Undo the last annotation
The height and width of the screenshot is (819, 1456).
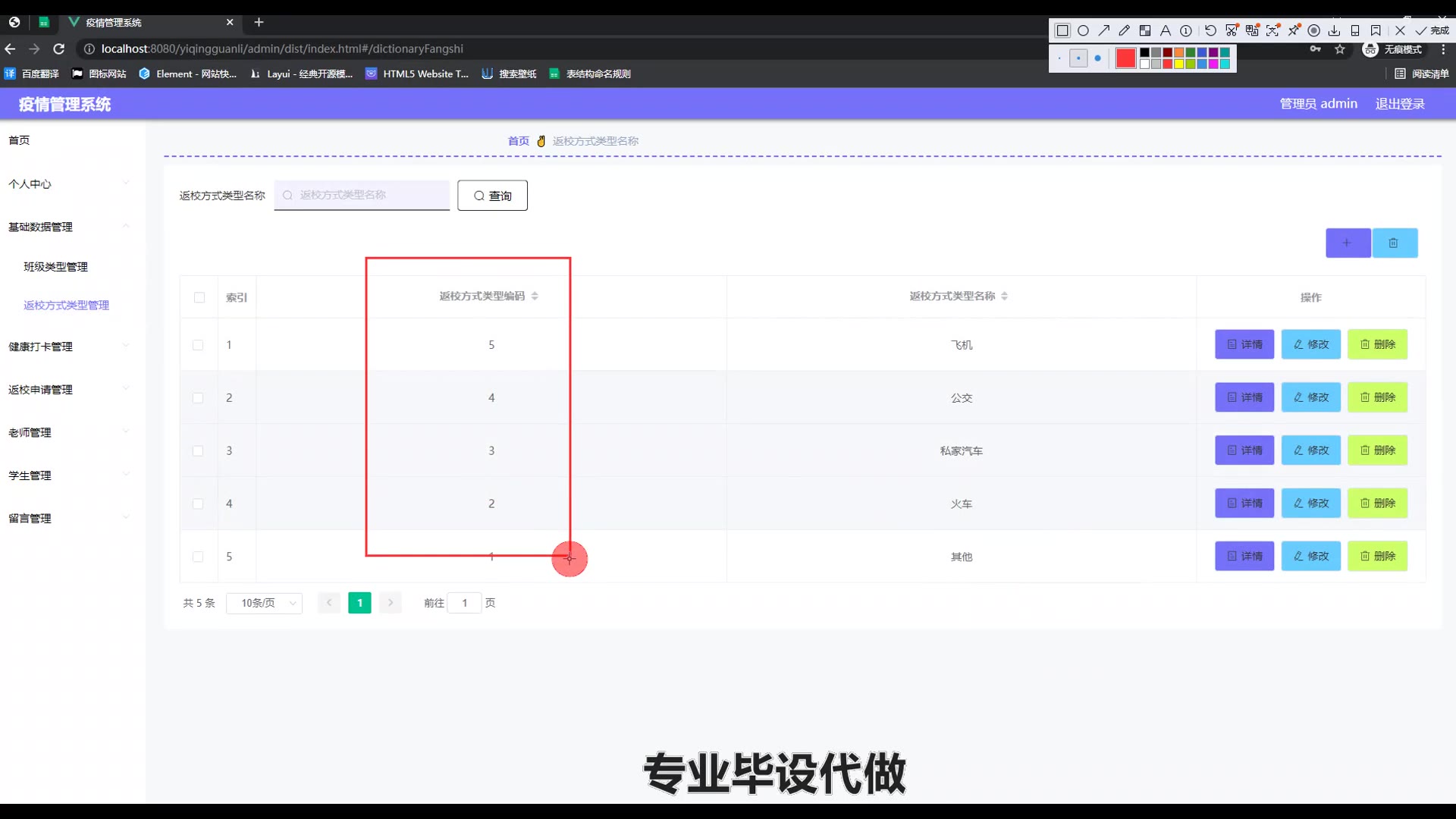point(1210,31)
